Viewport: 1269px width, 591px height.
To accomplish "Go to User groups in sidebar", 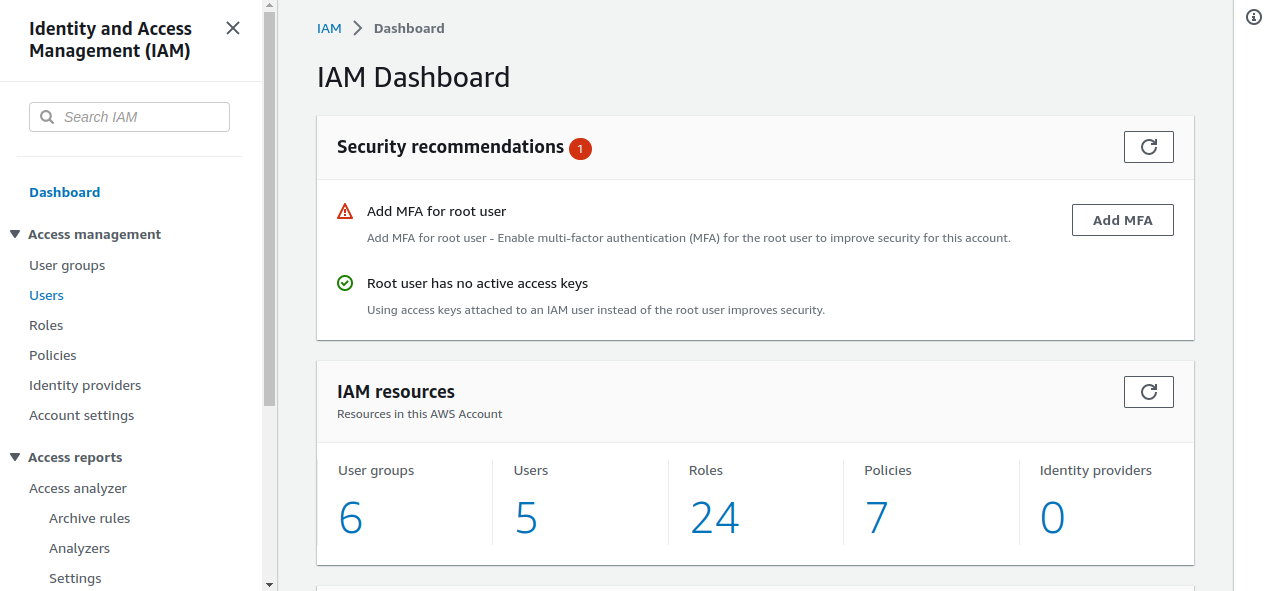I will (67, 265).
